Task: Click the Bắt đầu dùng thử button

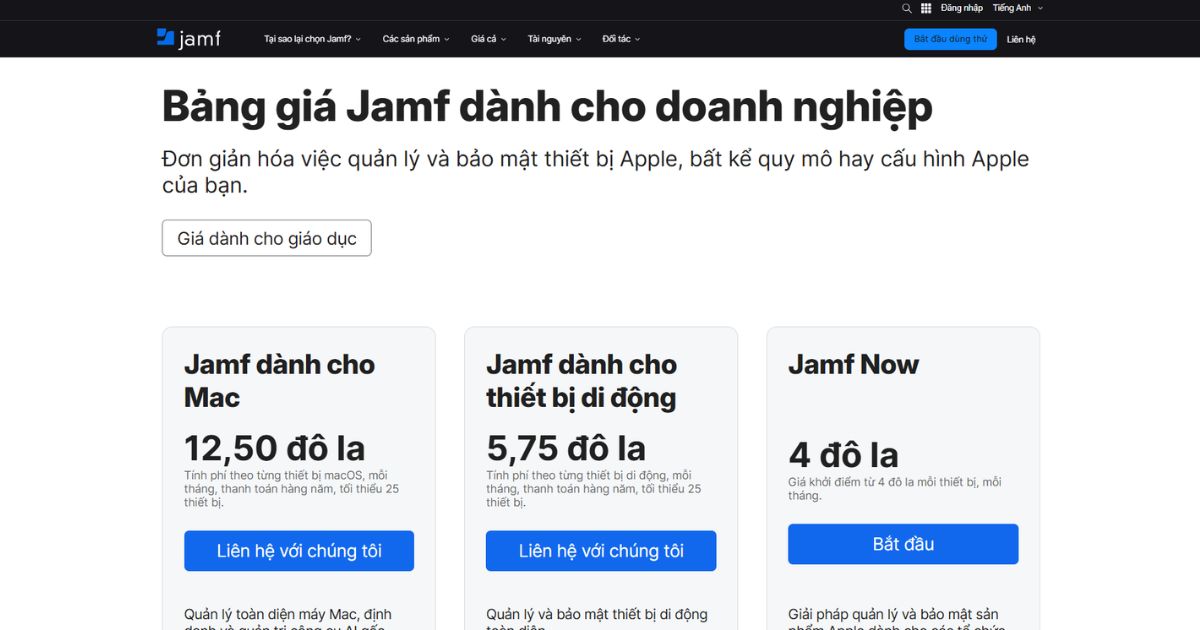Action: tap(950, 39)
